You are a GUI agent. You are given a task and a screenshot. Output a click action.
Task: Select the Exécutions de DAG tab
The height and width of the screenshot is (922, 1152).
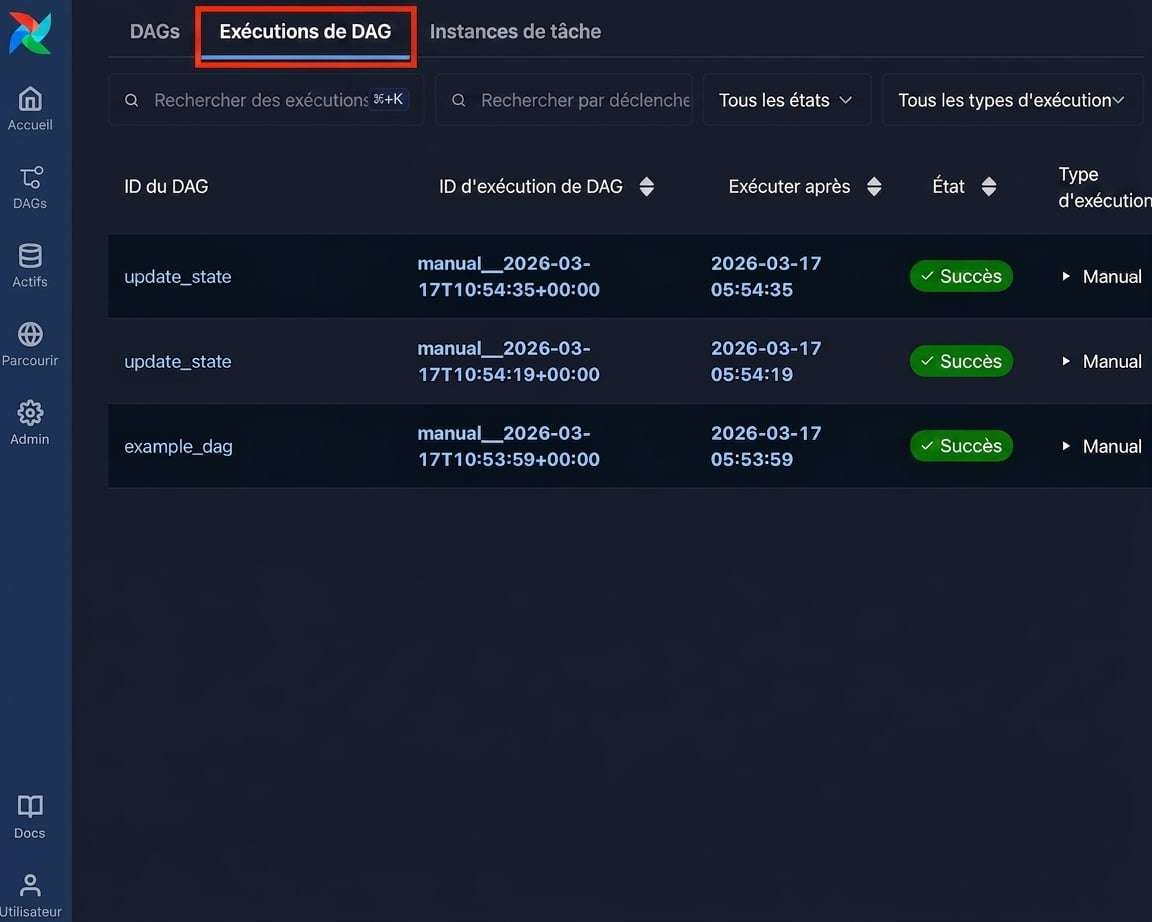[306, 32]
